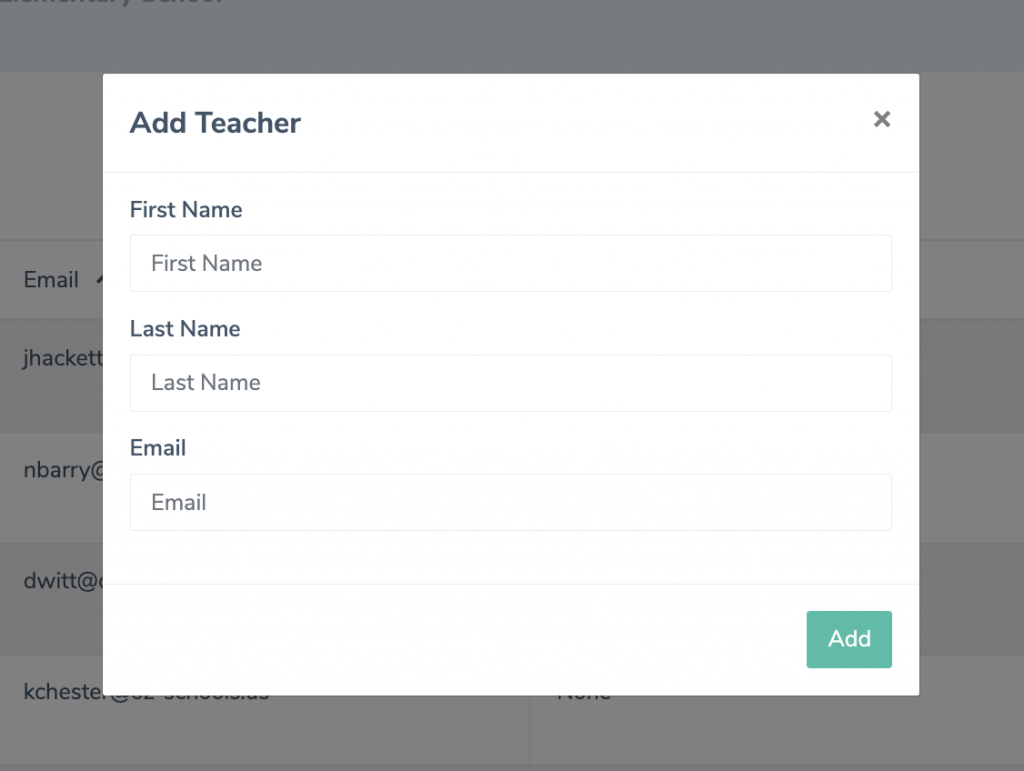The width and height of the screenshot is (1024, 771).
Task: Click inside the Email input
Action: [510, 502]
